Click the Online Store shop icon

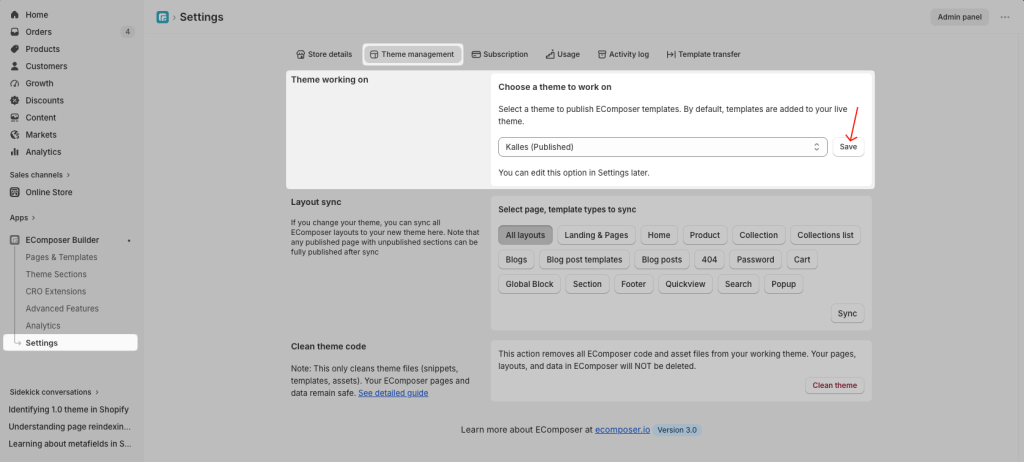15,192
